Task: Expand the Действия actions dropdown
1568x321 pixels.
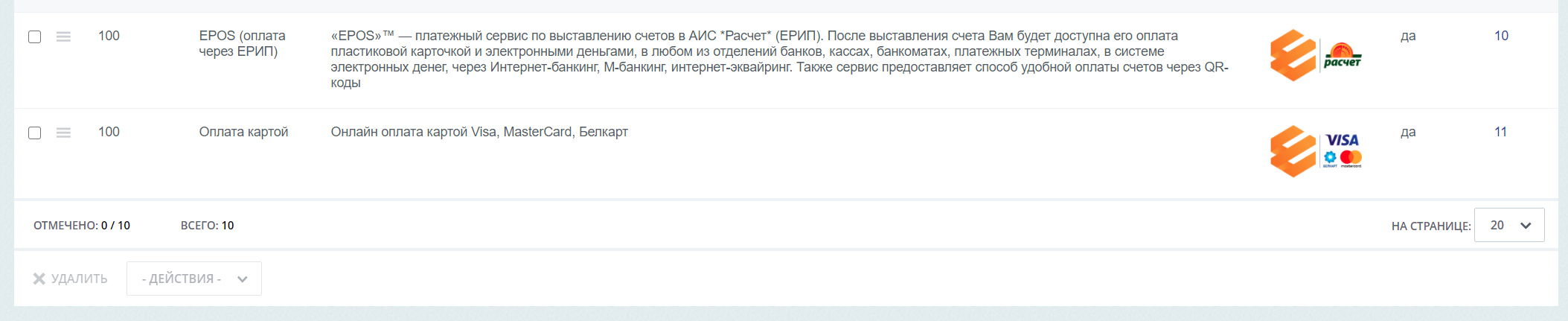Action: (x=194, y=279)
